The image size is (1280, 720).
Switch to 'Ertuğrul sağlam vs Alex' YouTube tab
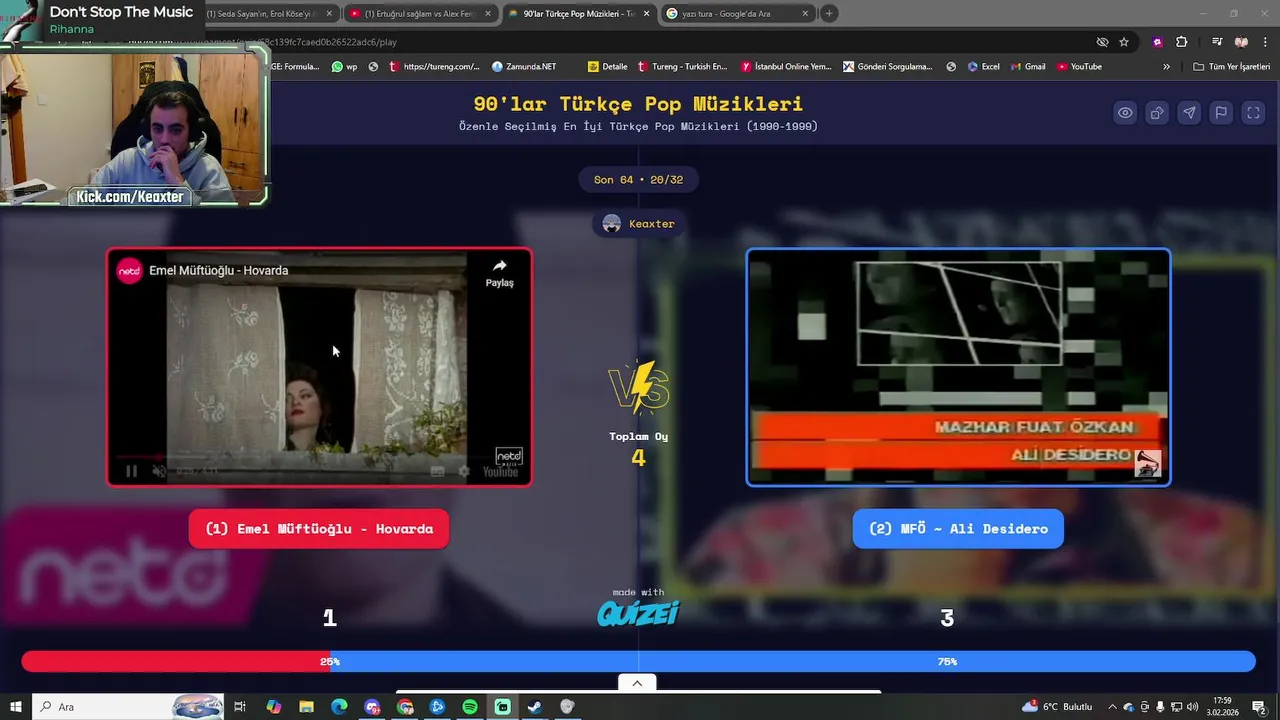coord(419,14)
